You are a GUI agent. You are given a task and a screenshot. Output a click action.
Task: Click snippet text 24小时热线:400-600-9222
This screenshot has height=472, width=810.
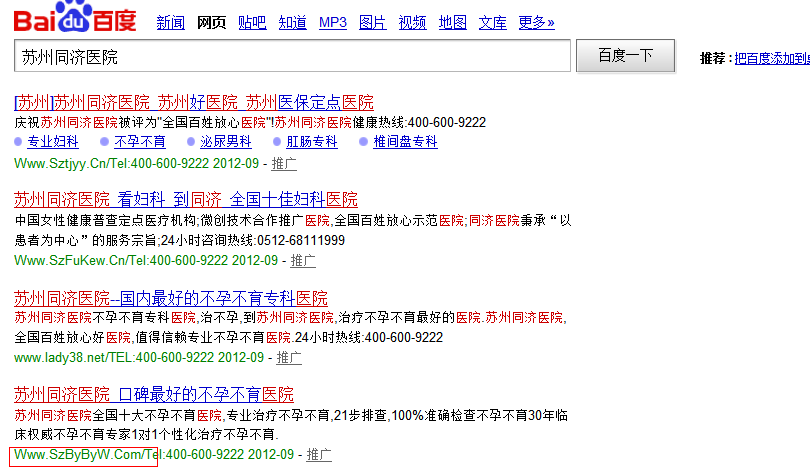pos(369,338)
